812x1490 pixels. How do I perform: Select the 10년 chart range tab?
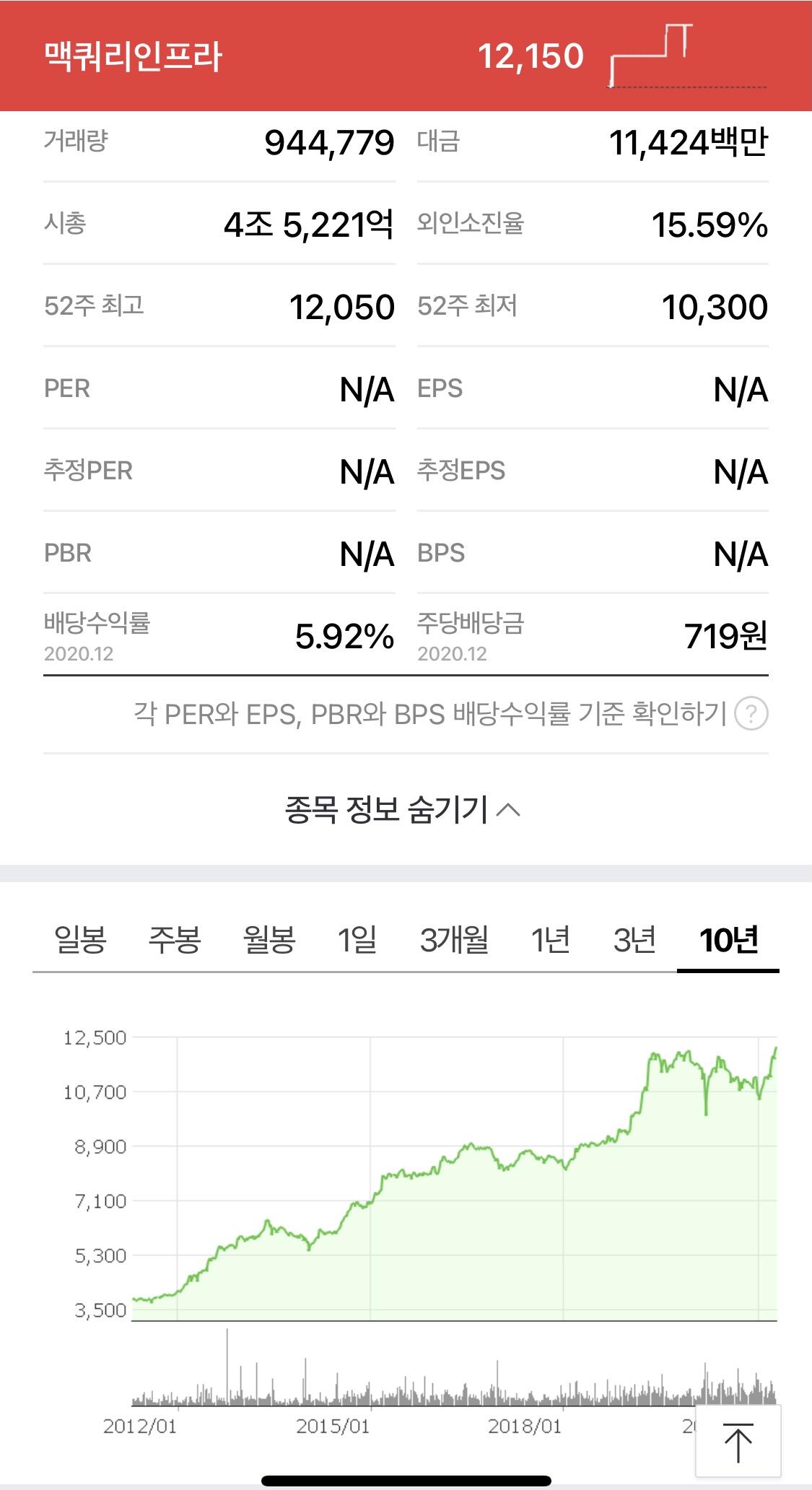point(728,940)
